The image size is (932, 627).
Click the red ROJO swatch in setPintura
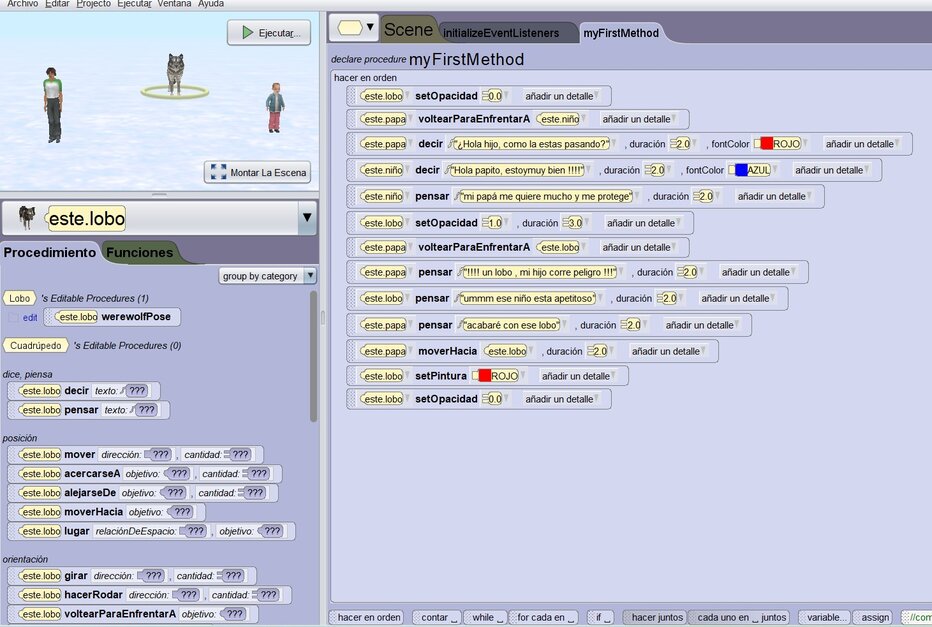pyautogui.click(x=484, y=376)
